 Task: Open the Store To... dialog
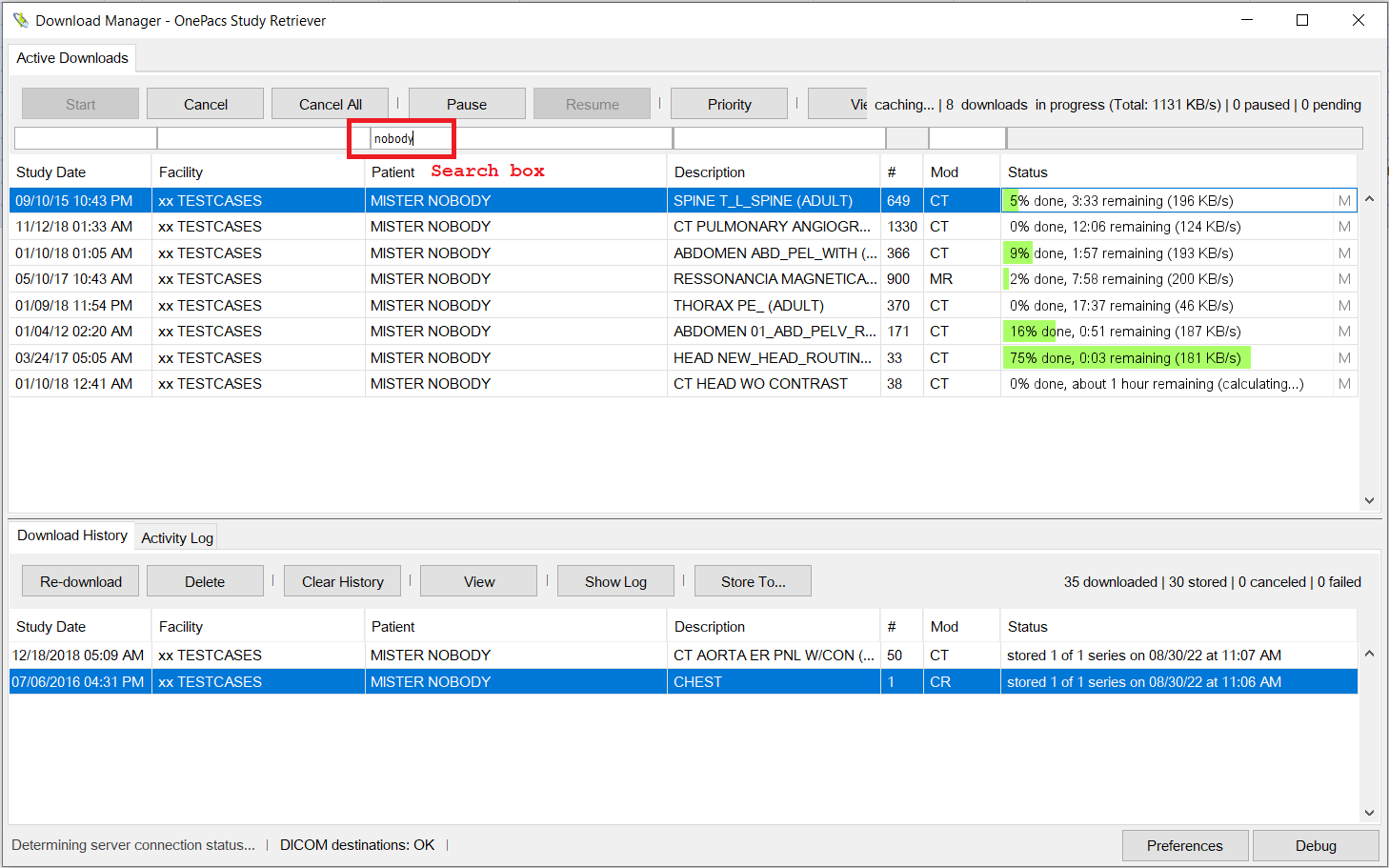[x=753, y=581]
